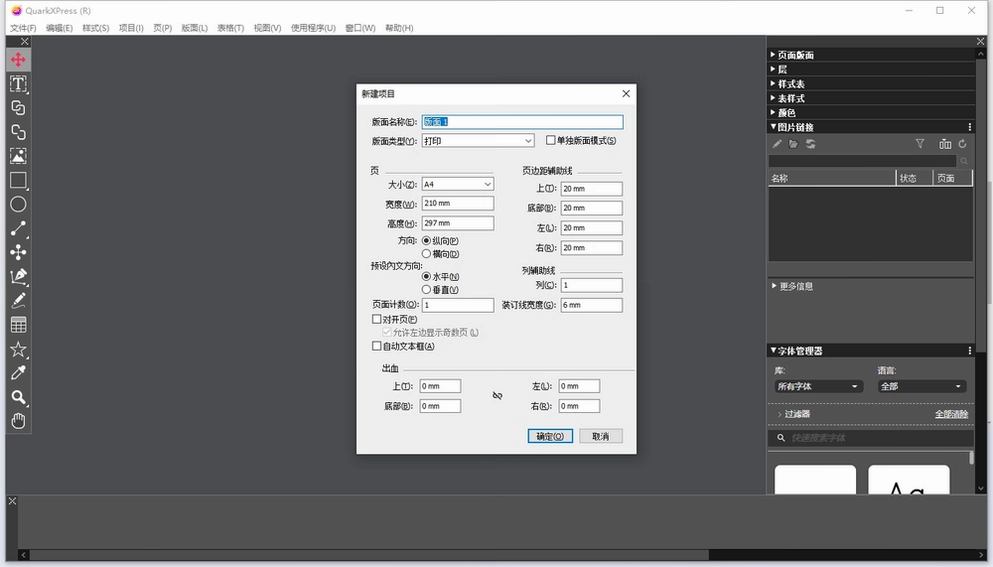
Task: Open the 文件(F) menu
Action: (x=23, y=28)
